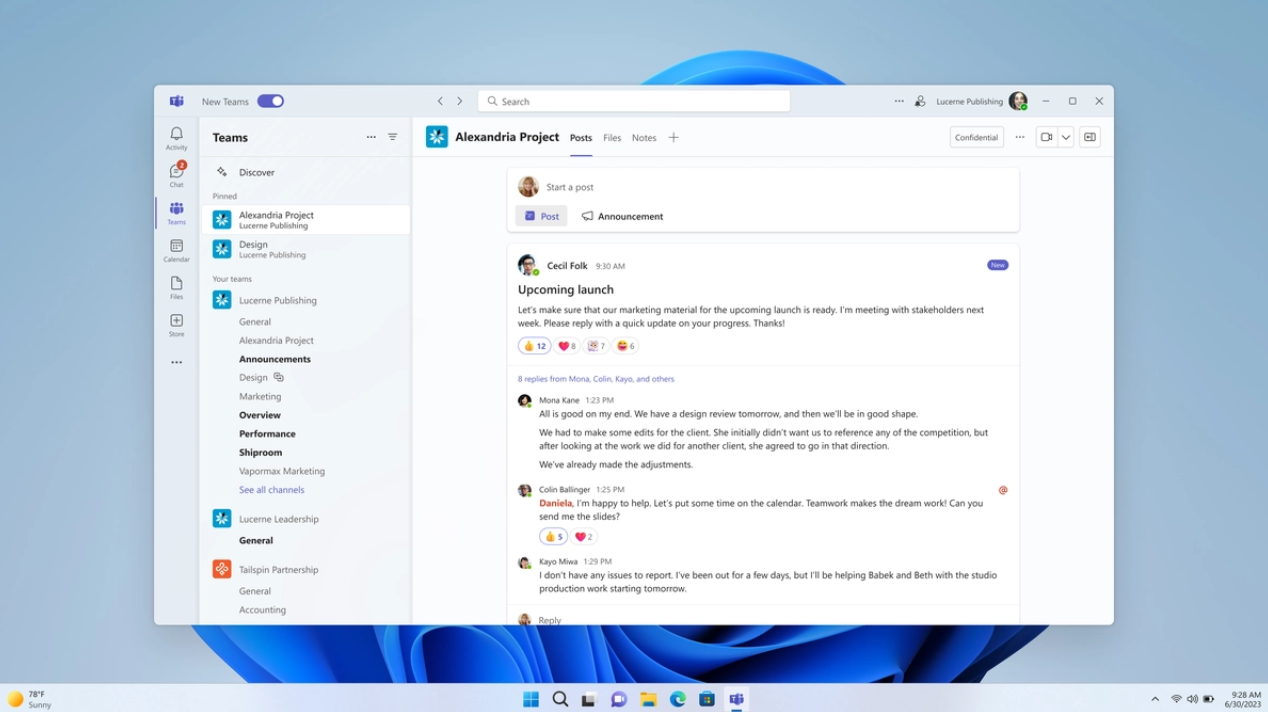Switch to the Files tab

pos(612,138)
